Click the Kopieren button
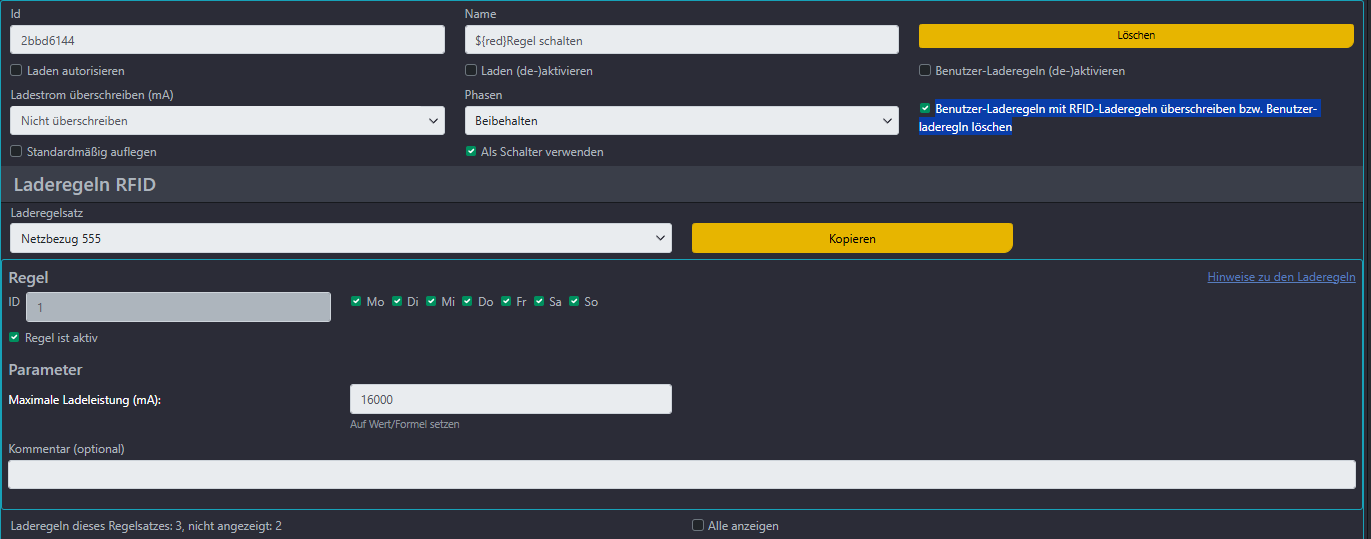The image size is (1371, 539). point(851,239)
